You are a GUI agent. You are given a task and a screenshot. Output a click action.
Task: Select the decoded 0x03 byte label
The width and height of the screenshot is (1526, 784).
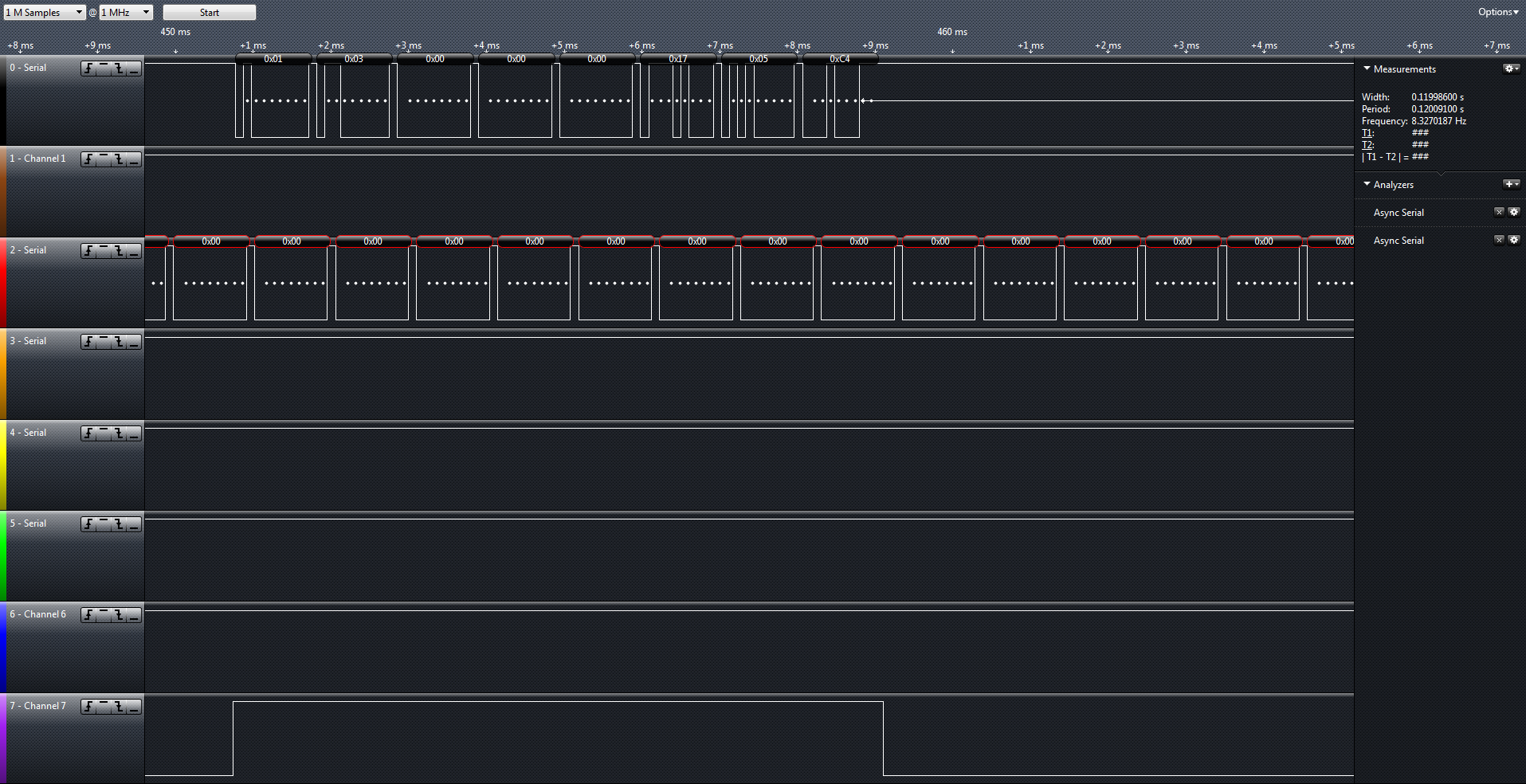(354, 59)
